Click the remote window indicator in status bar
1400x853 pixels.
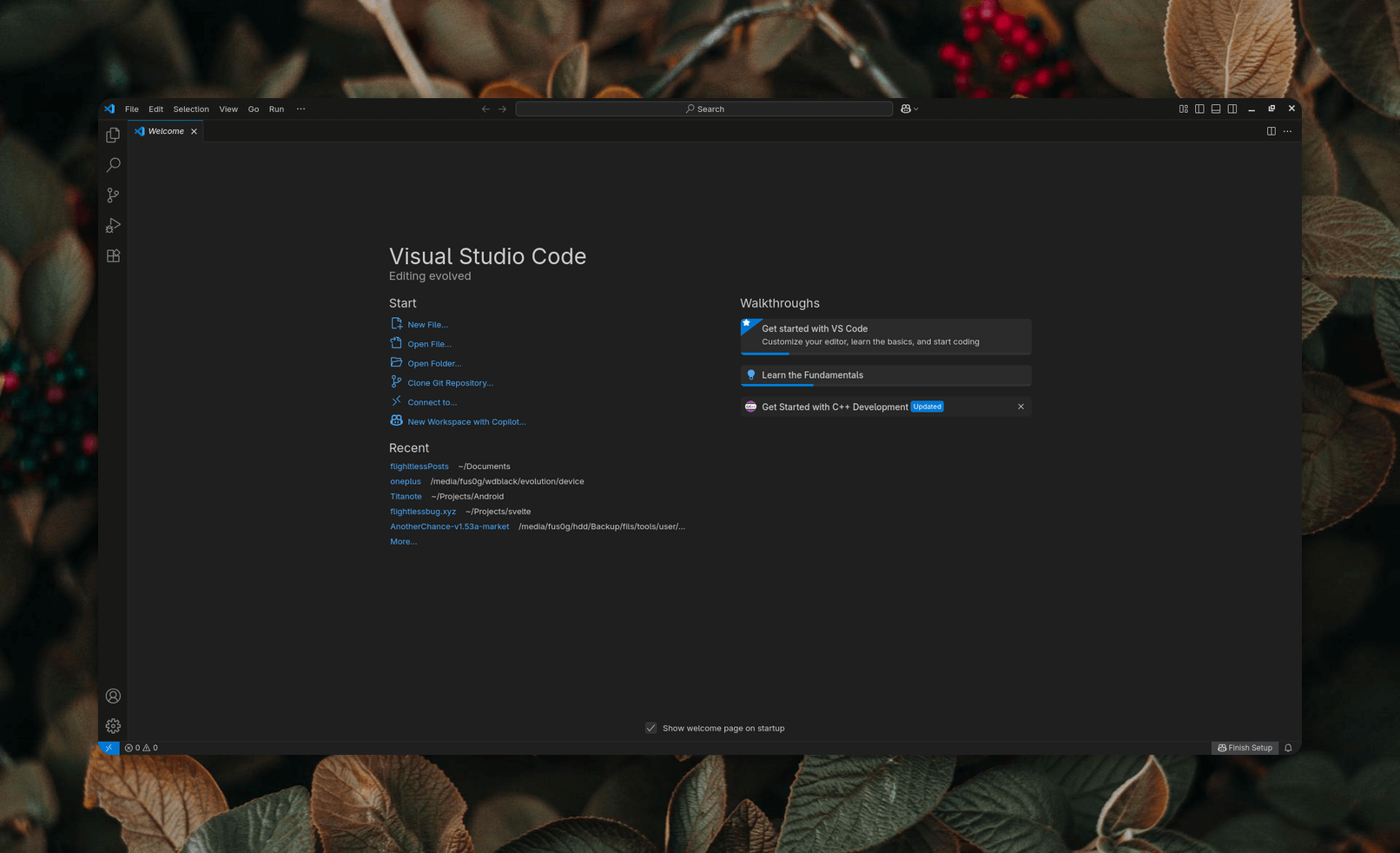pyautogui.click(x=109, y=748)
